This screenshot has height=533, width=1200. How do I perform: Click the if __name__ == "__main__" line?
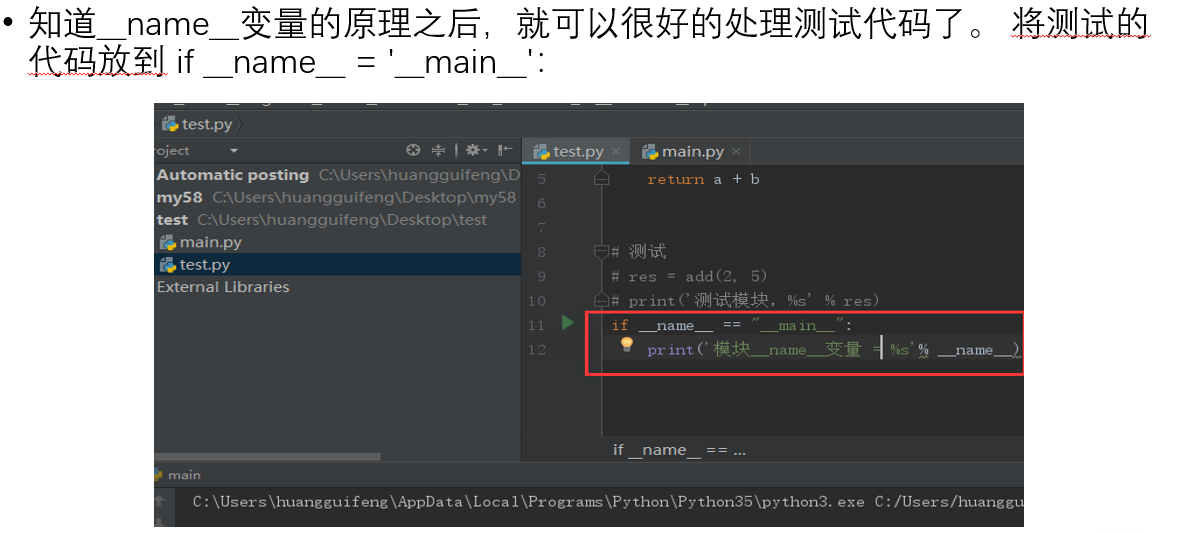click(732, 325)
